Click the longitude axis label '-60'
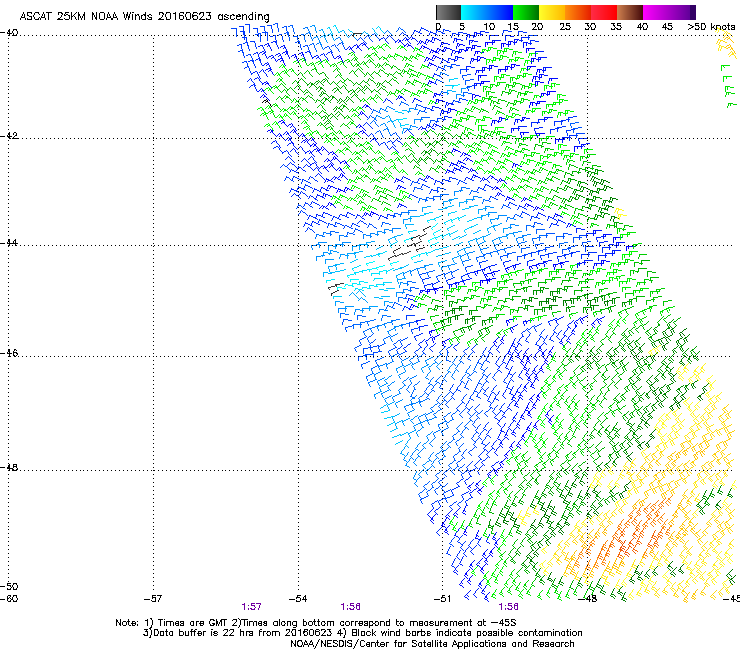Viewport: 740px width, 650px height. tap(9, 599)
